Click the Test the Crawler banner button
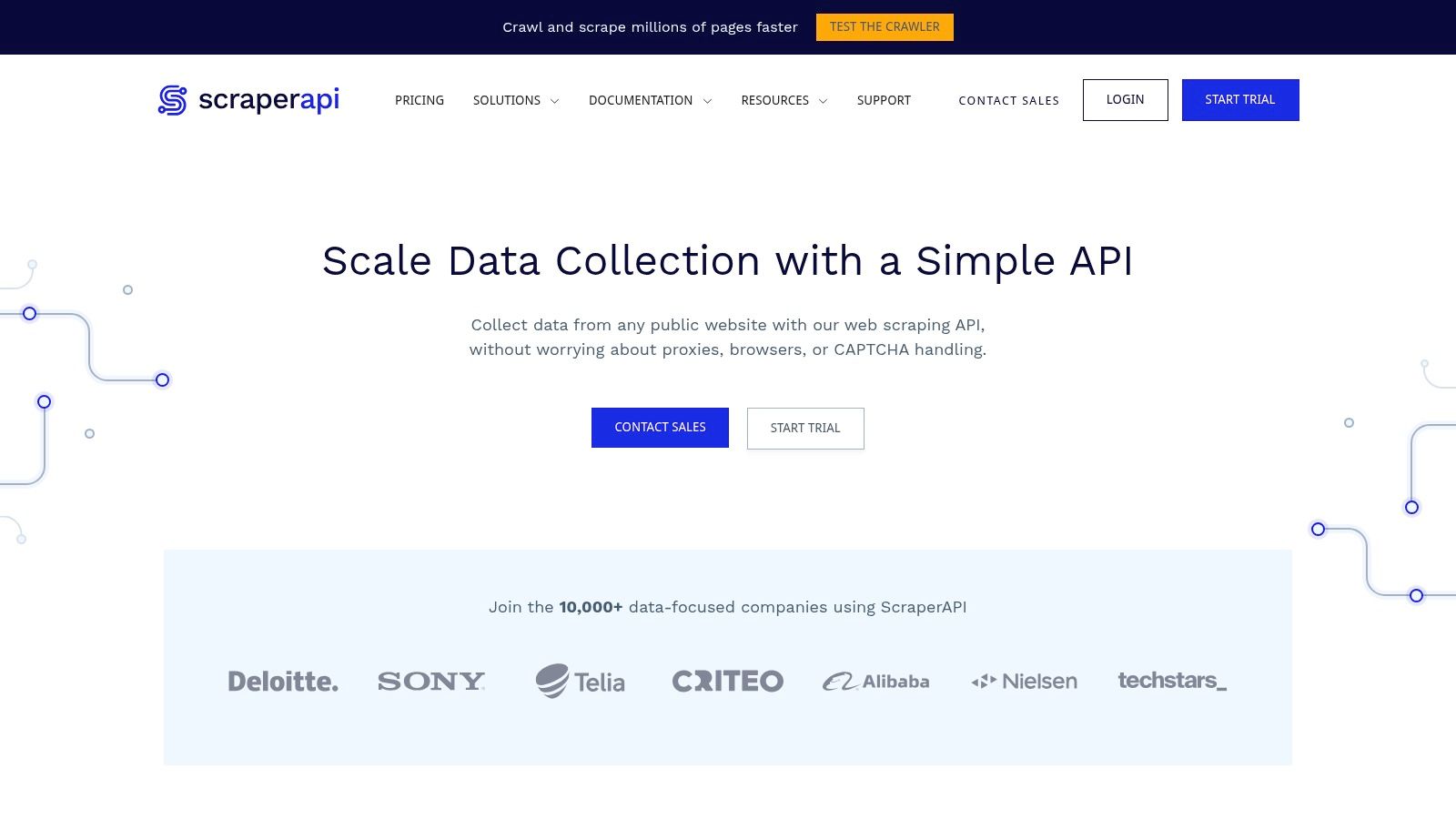This screenshot has height=819, width=1456. 885,26
